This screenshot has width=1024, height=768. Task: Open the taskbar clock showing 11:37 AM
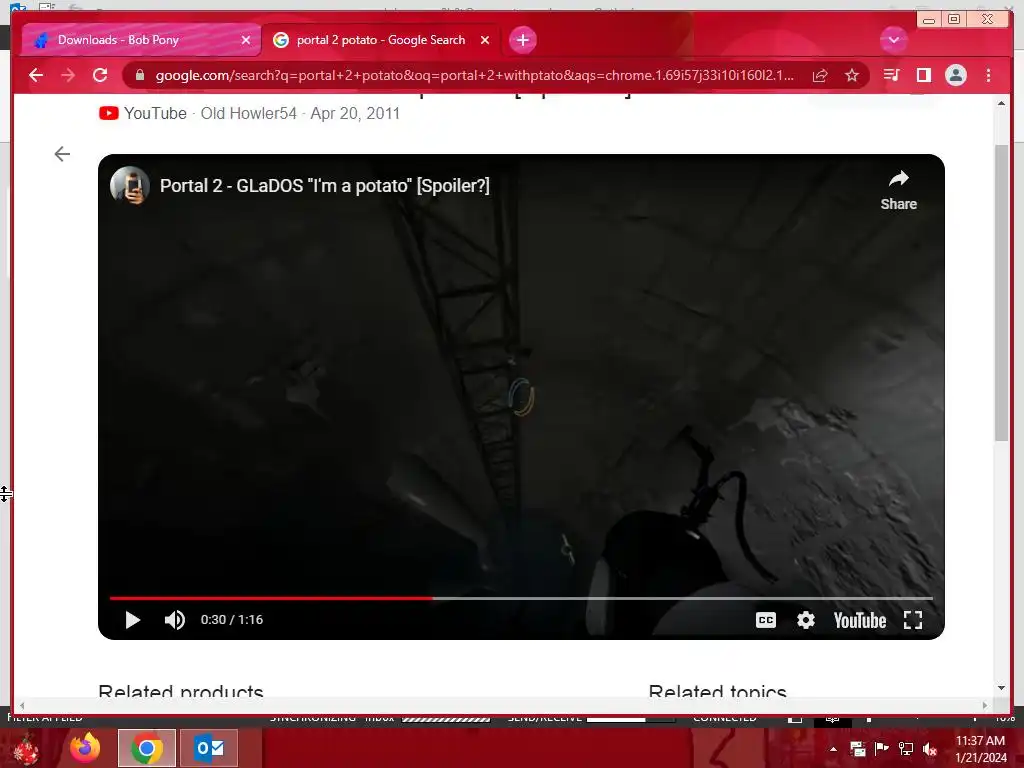(980, 749)
